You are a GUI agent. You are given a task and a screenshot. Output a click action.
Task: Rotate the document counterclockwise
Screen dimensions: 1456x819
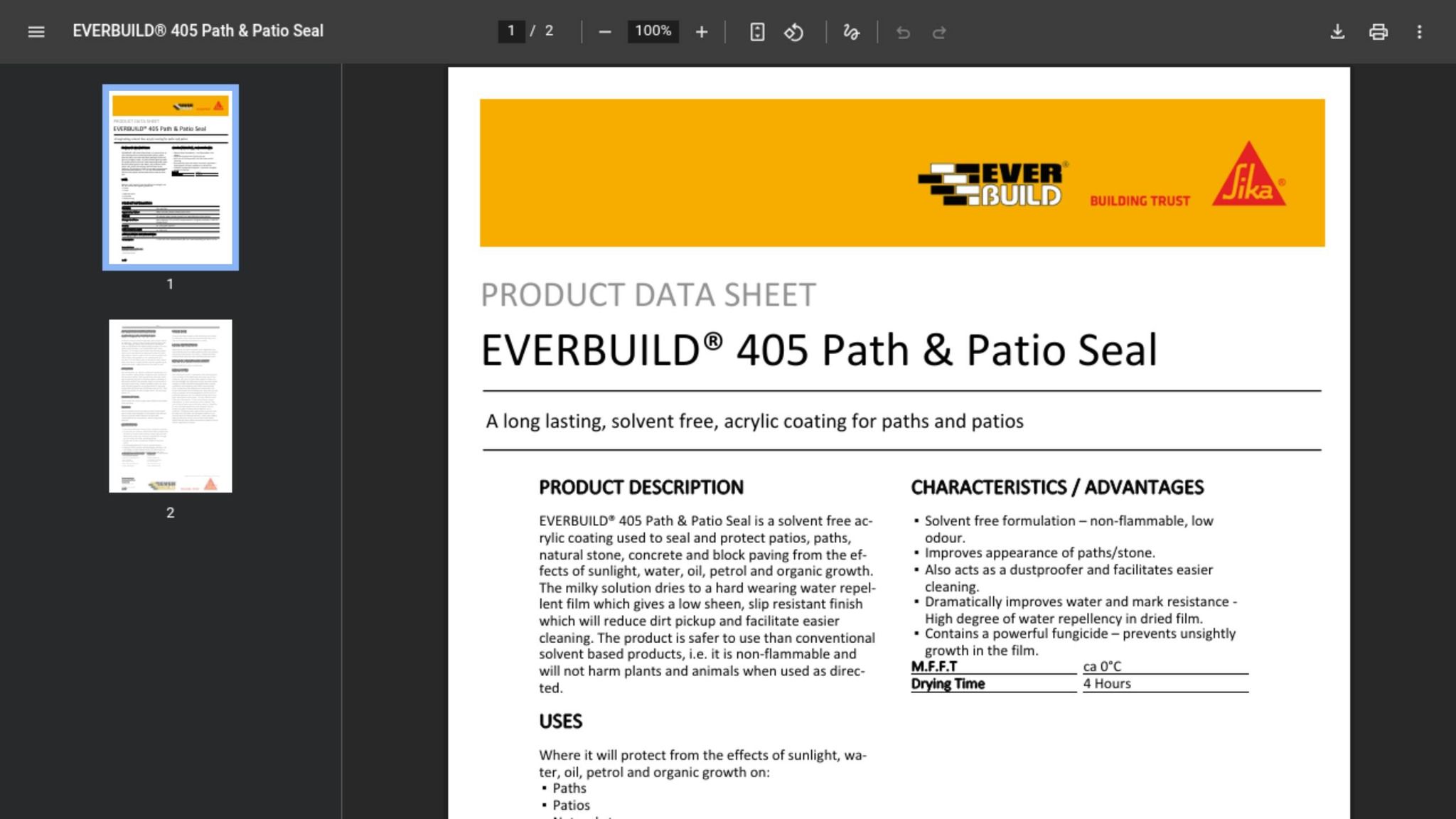(794, 32)
